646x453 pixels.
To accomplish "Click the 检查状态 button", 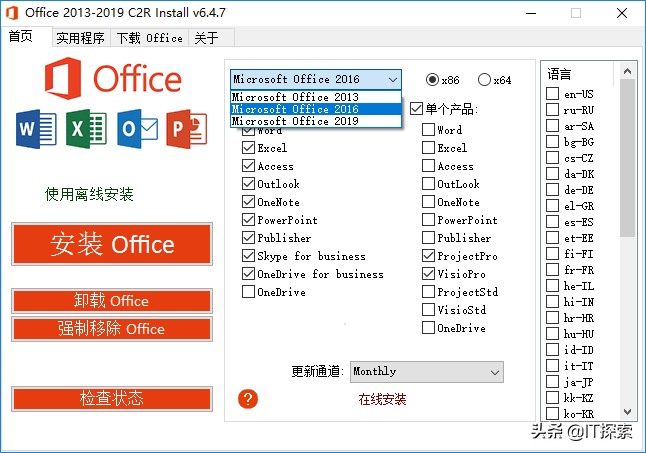I will click(x=112, y=398).
